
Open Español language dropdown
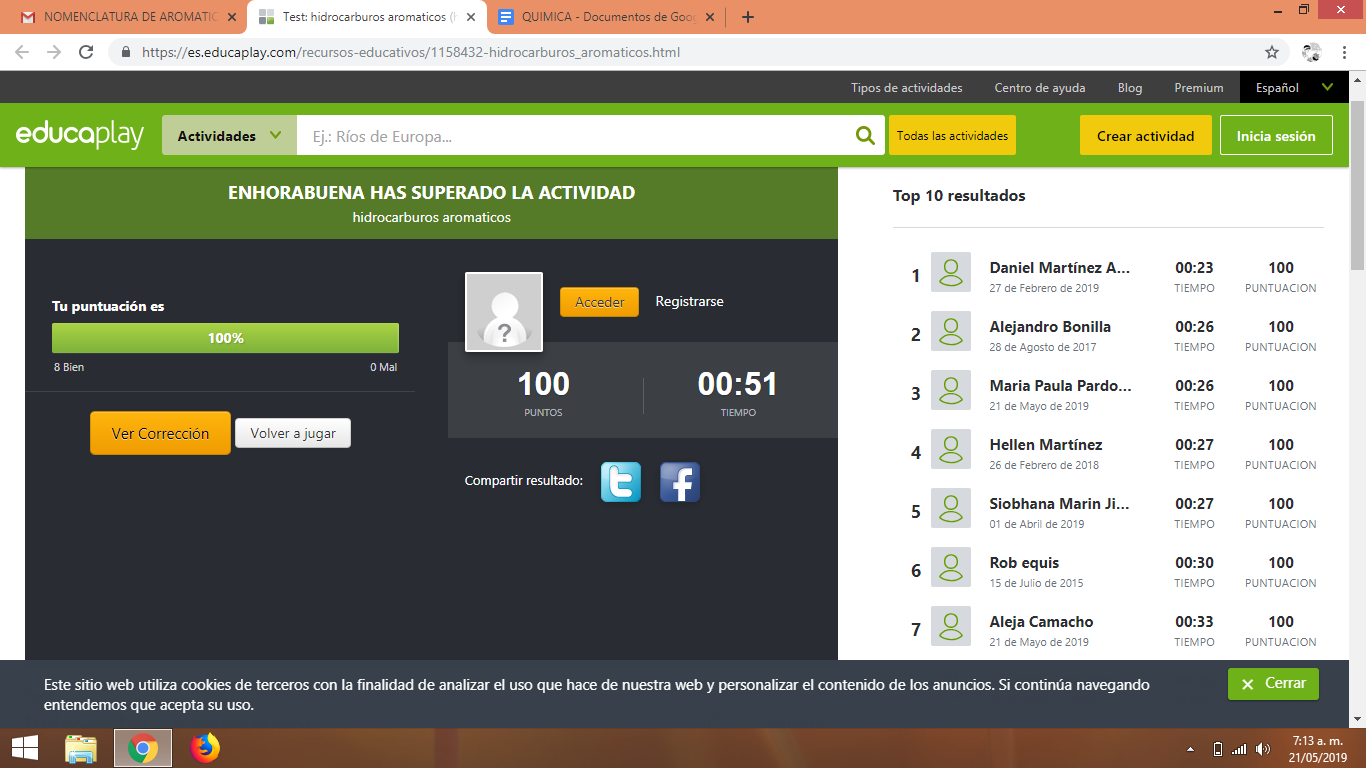1295,88
